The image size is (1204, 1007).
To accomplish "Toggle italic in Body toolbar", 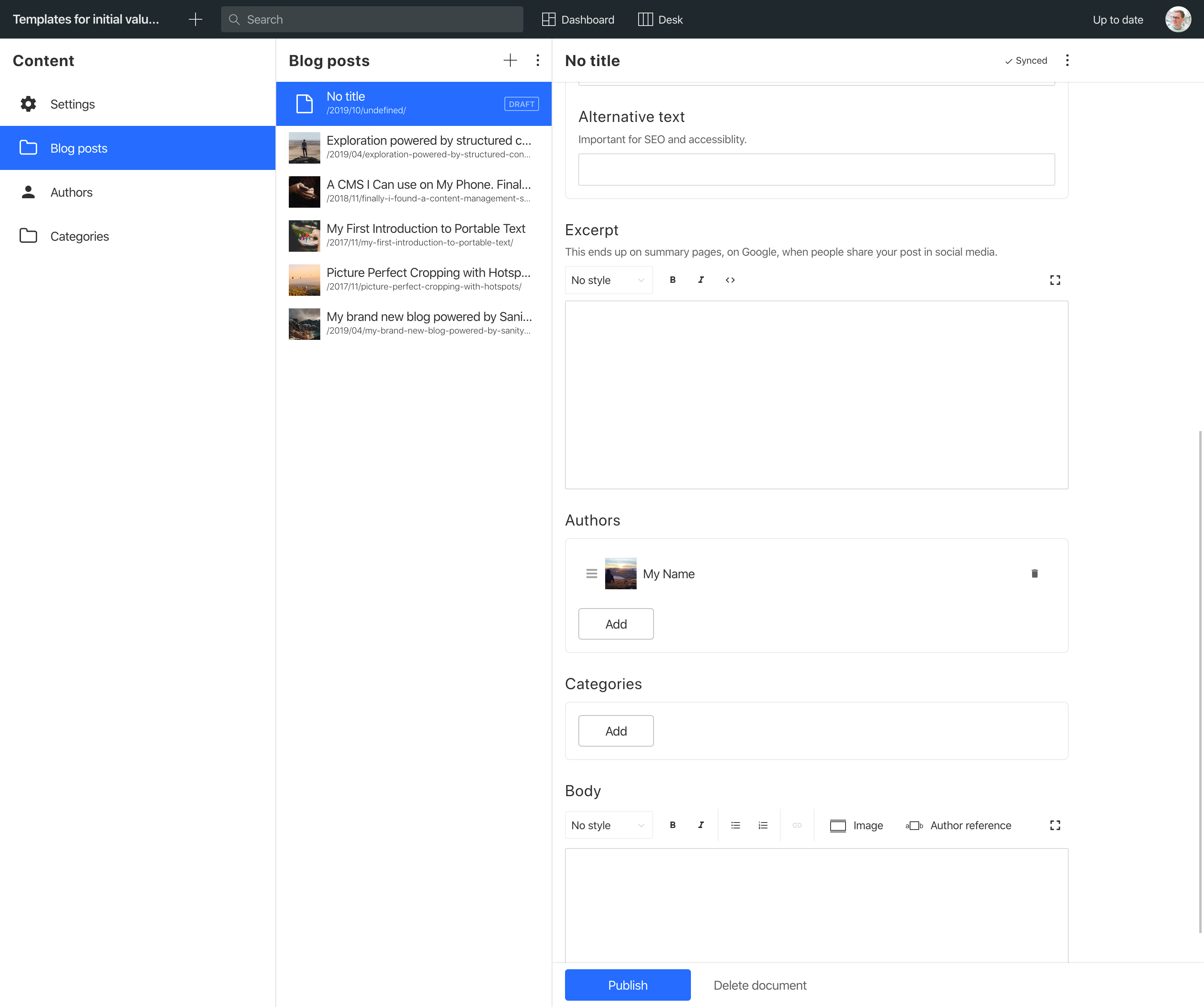I will [x=701, y=825].
